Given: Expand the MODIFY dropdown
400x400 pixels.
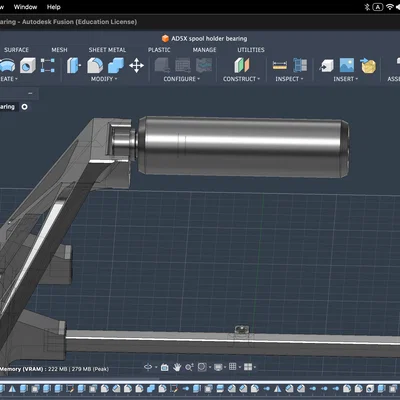Looking at the screenshot, I should [104, 79].
